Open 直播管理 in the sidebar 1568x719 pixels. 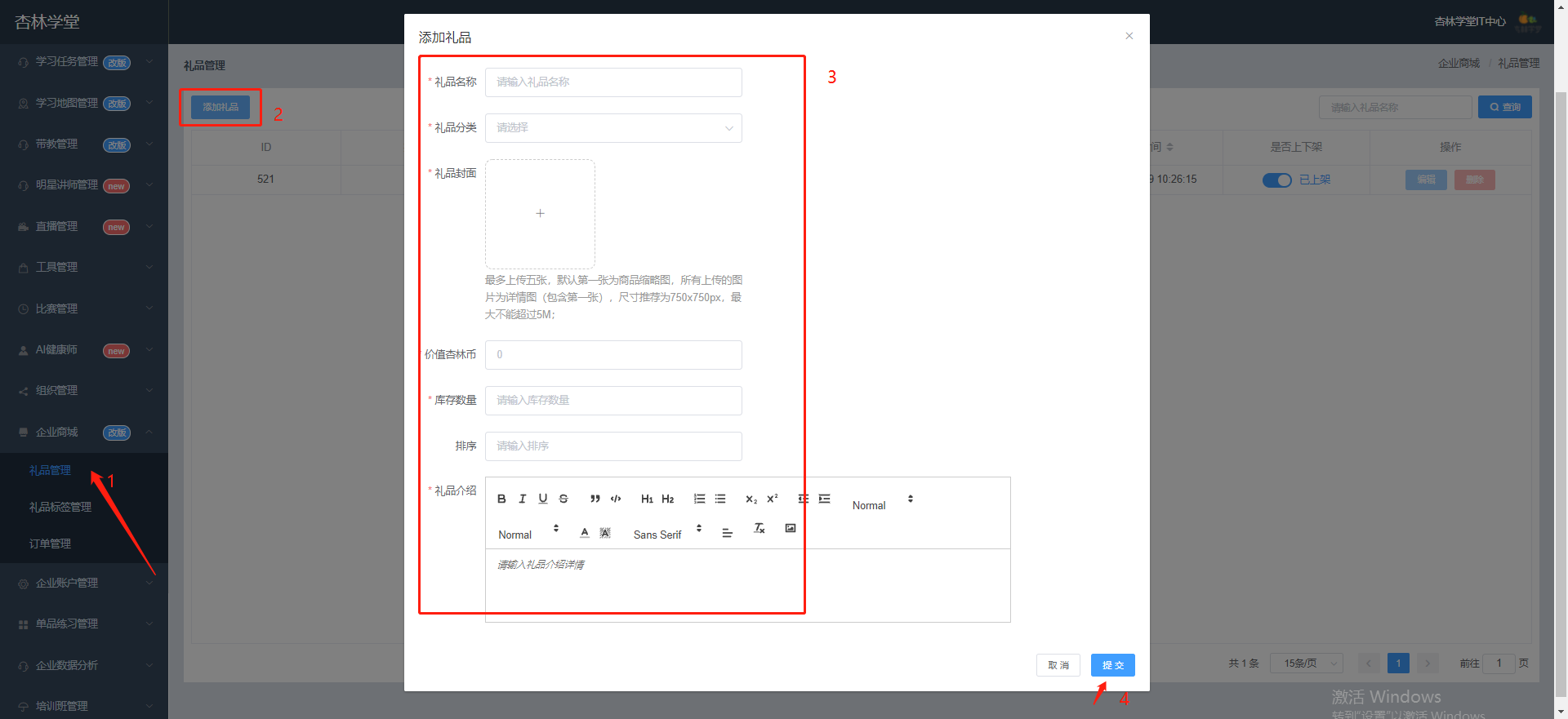point(84,227)
